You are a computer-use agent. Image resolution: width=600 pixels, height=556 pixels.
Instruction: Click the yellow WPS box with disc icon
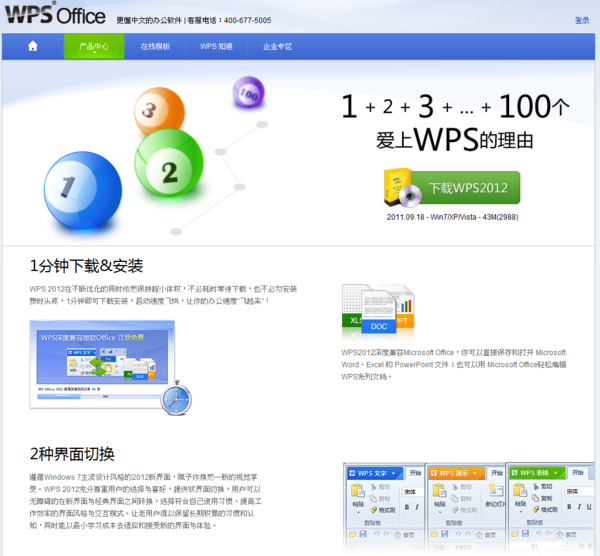(x=401, y=187)
